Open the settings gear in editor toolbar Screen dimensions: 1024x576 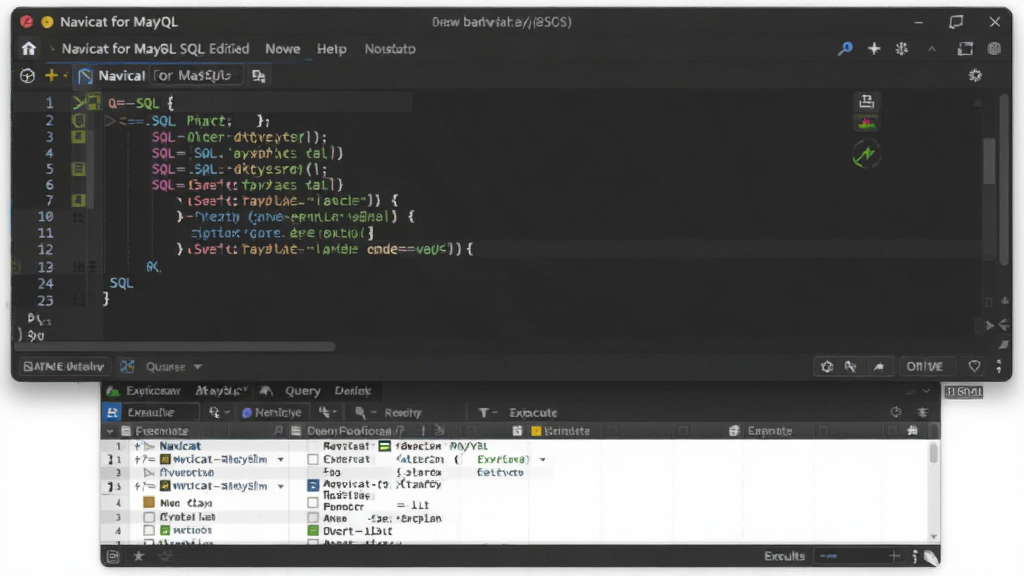point(975,76)
